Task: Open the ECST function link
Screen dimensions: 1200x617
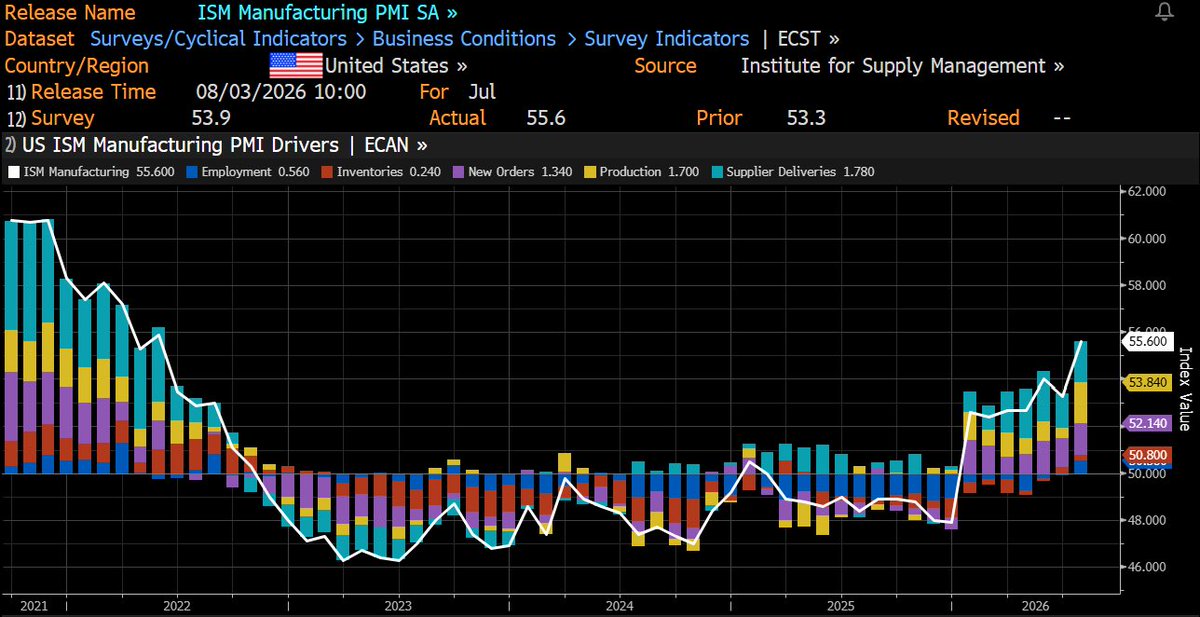Action: pyautogui.click(x=809, y=39)
